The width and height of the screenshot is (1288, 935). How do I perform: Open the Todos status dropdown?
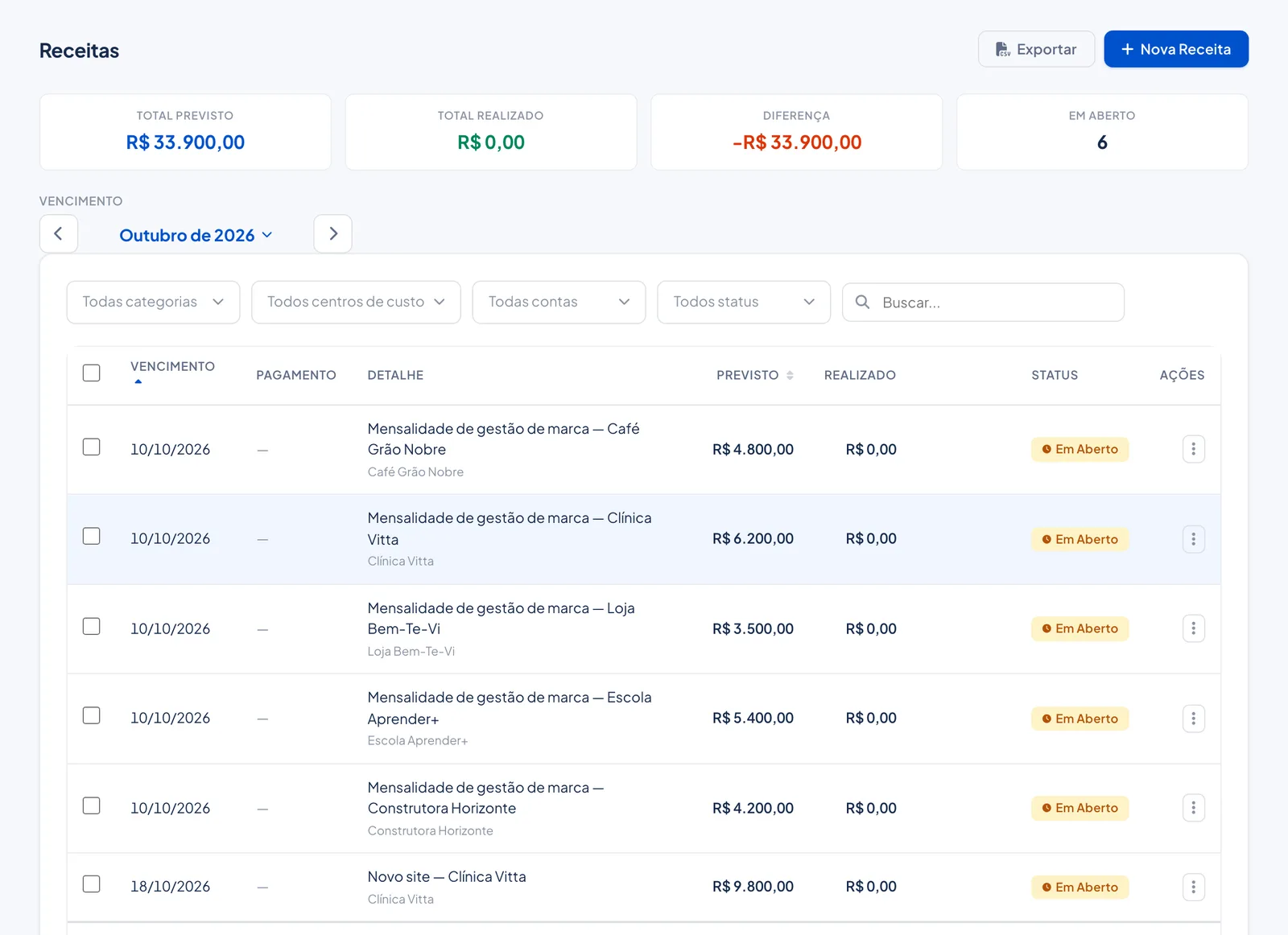coord(744,302)
